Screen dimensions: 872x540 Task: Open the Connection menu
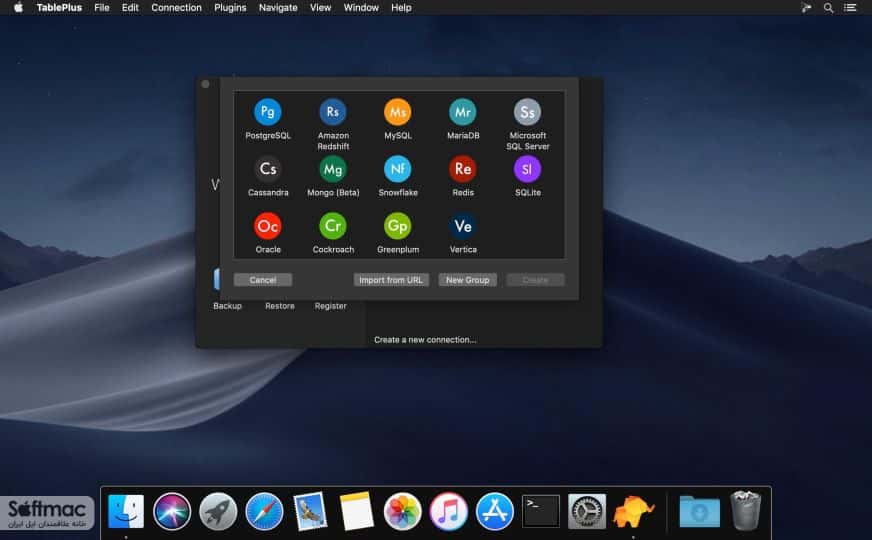(176, 8)
